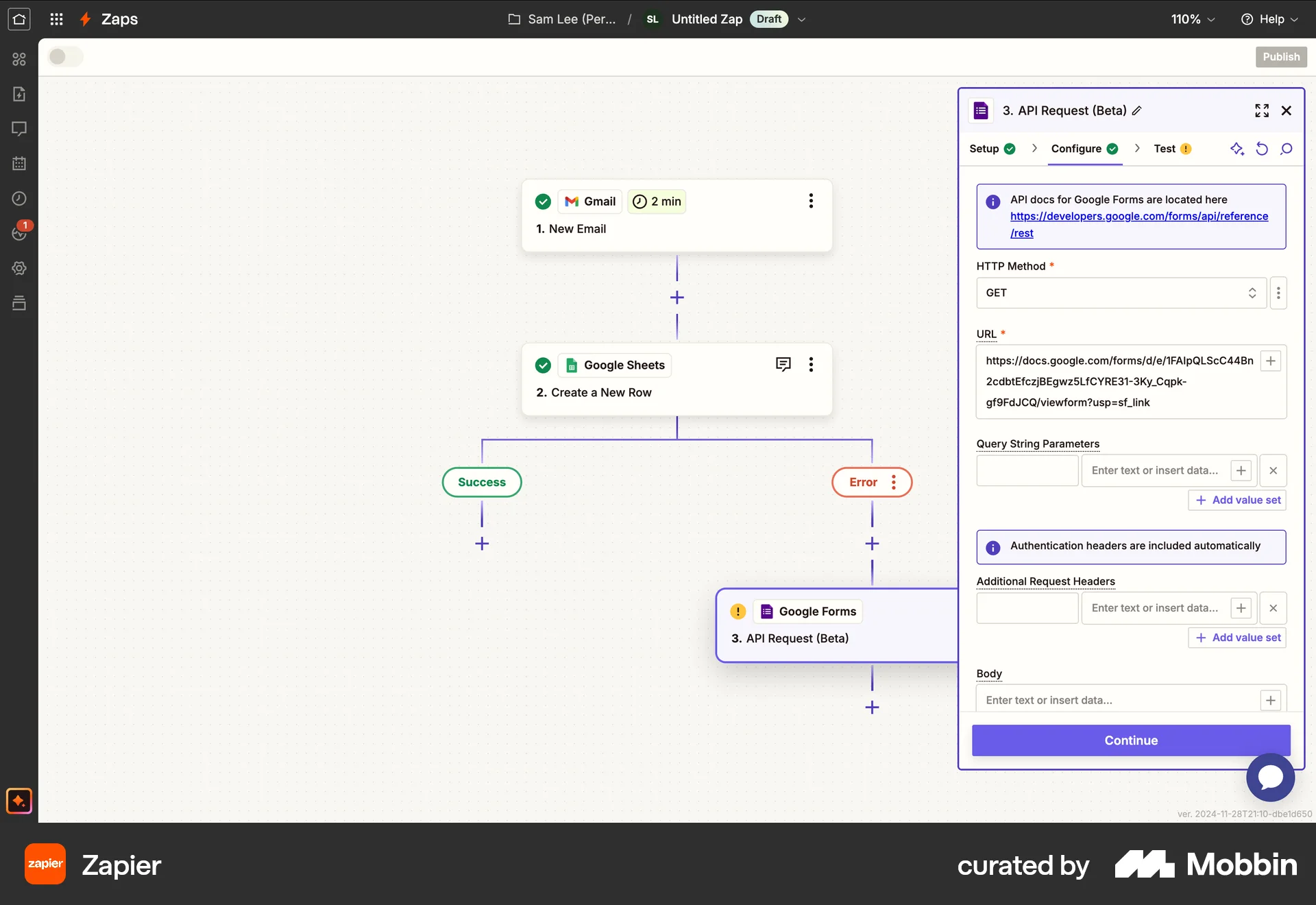Toggle the Zap on/off switch above the canvas

64,57
